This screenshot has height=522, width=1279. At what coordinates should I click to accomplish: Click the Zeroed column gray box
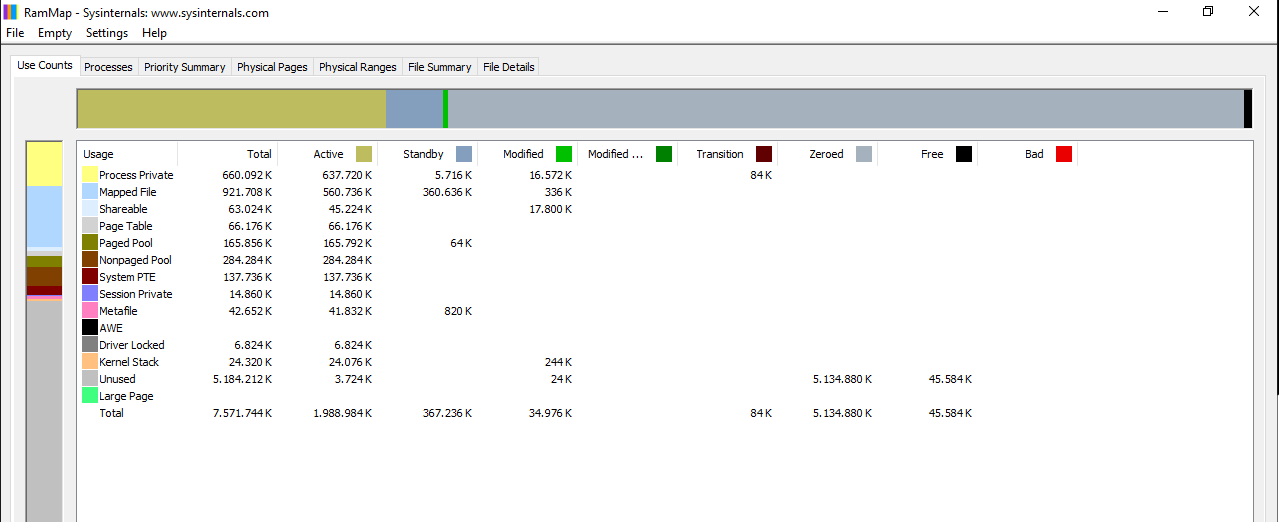(864, 154)
